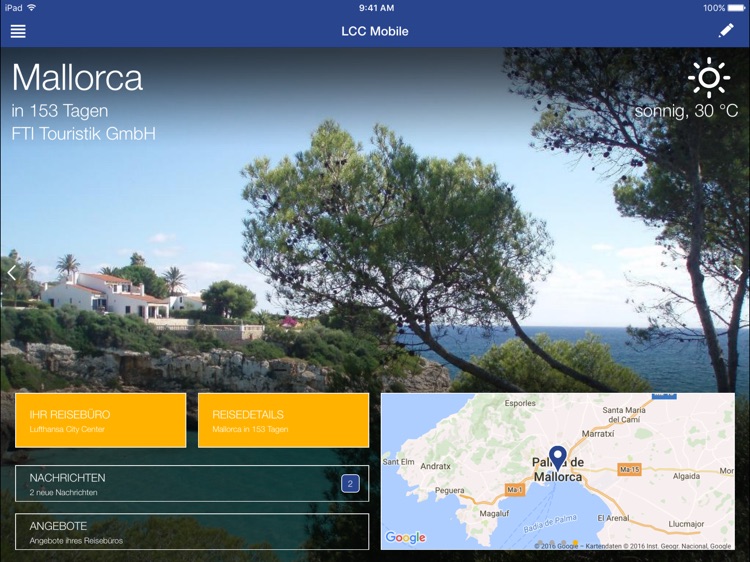Tap El Arenal on the map

613,518
